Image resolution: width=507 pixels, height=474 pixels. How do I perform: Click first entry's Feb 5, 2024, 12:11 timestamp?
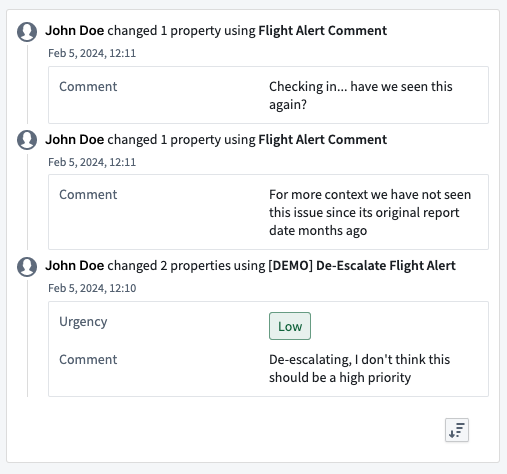pyautogui.click(x=92, y=53)
